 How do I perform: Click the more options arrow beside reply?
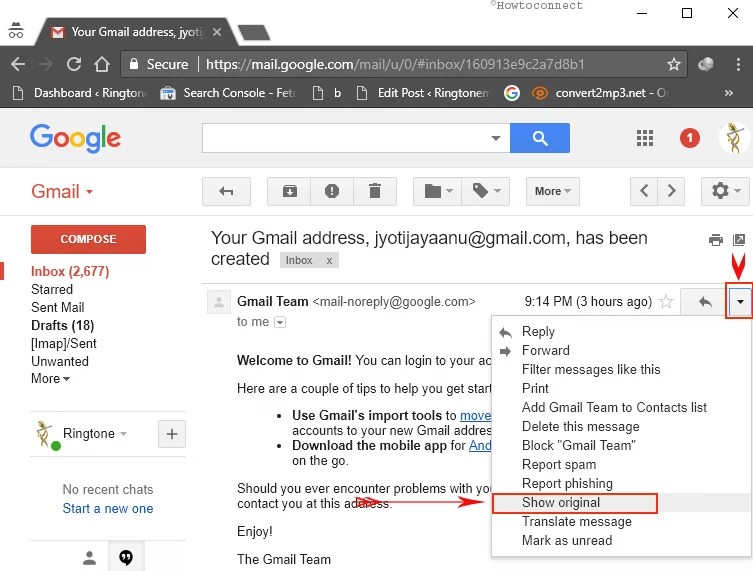click(x=740, y=302)
